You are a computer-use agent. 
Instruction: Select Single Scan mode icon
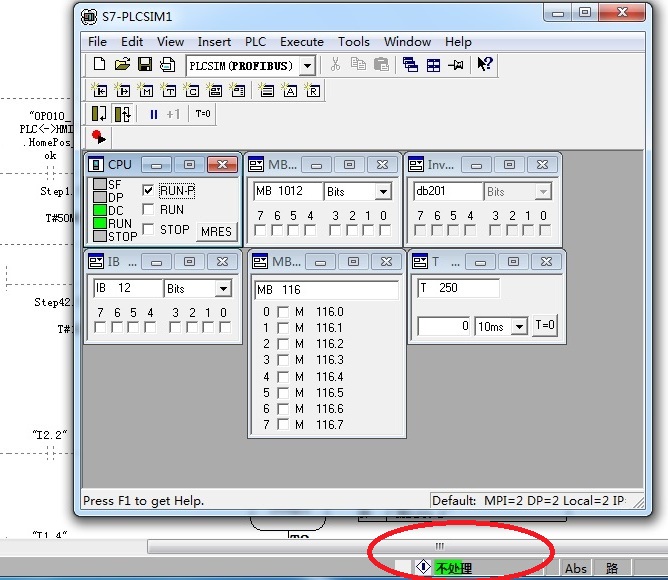coord(99,114)
